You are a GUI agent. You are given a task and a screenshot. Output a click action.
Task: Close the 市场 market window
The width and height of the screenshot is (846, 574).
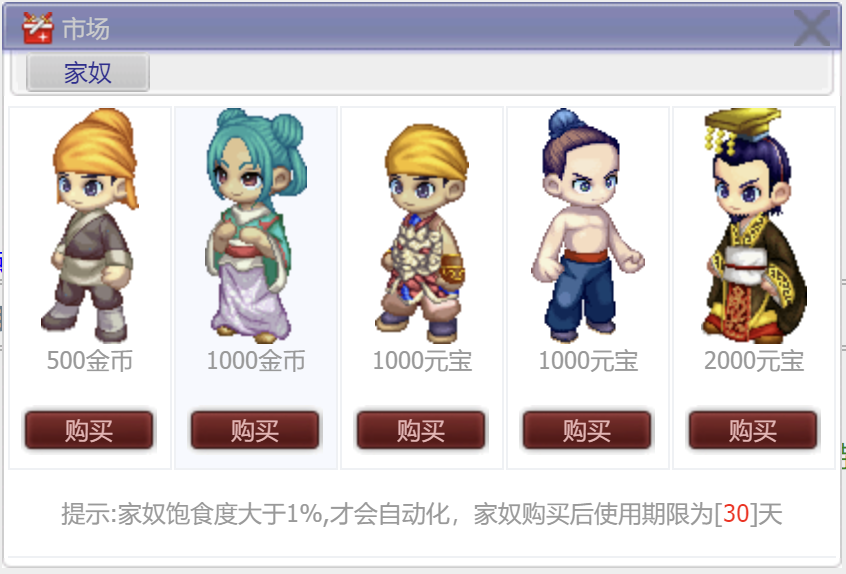click(812, 27)
